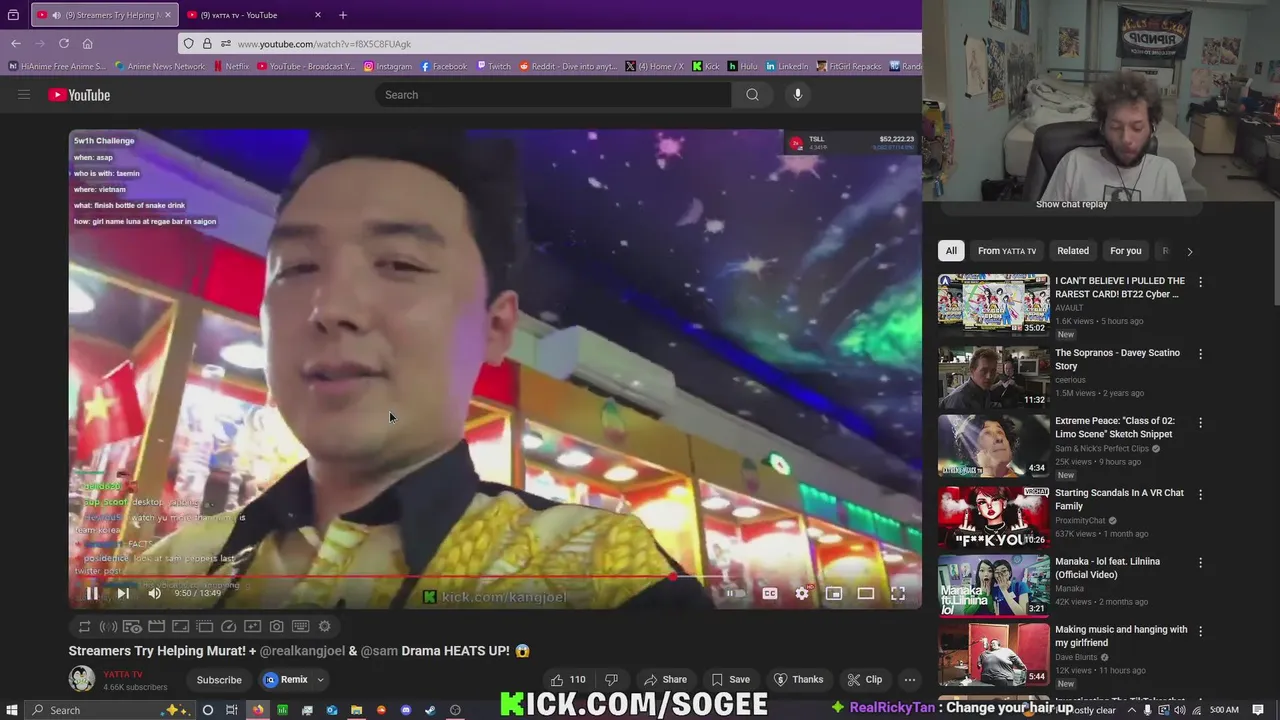Show more filter chips with right arrow
This screenshot has height=720, width=1280.
coord(1189,252)
